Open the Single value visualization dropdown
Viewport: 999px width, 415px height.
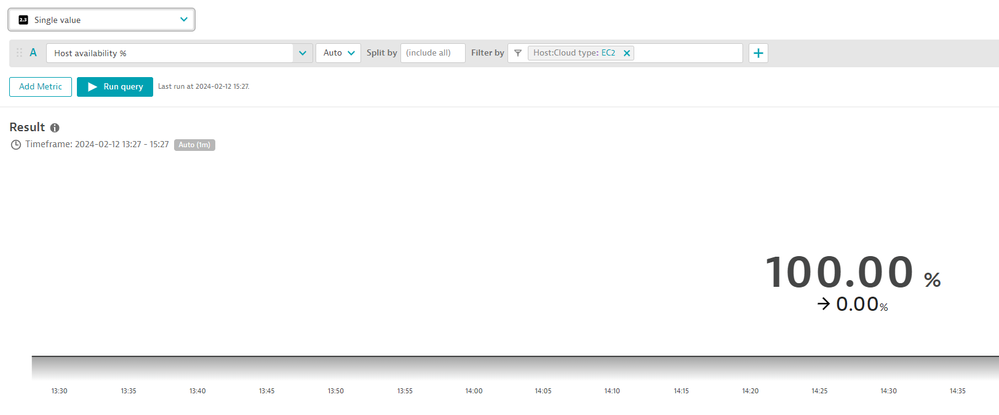(x=102, y=19)
